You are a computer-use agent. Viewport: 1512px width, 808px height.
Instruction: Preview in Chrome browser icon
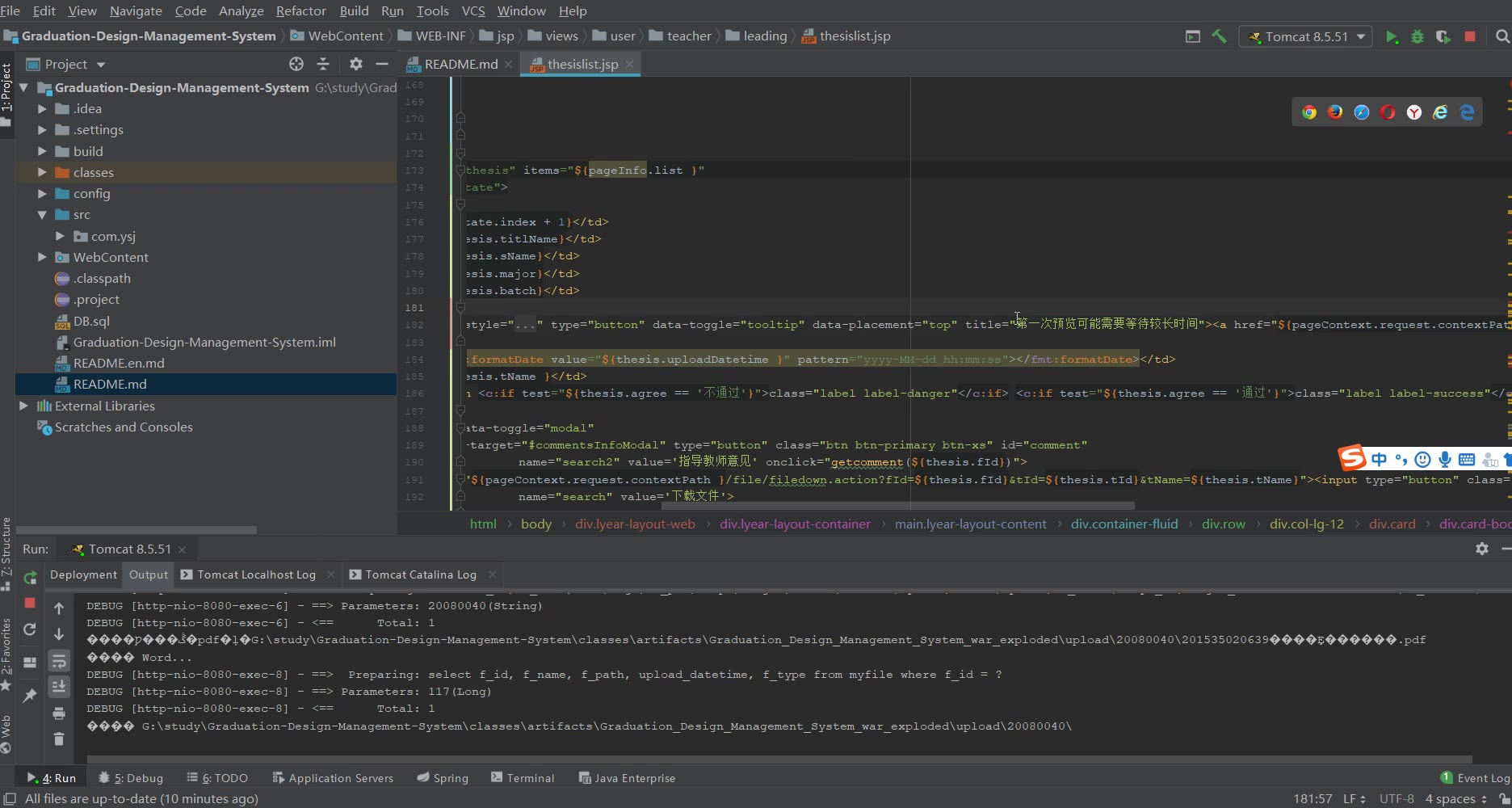1309,112
